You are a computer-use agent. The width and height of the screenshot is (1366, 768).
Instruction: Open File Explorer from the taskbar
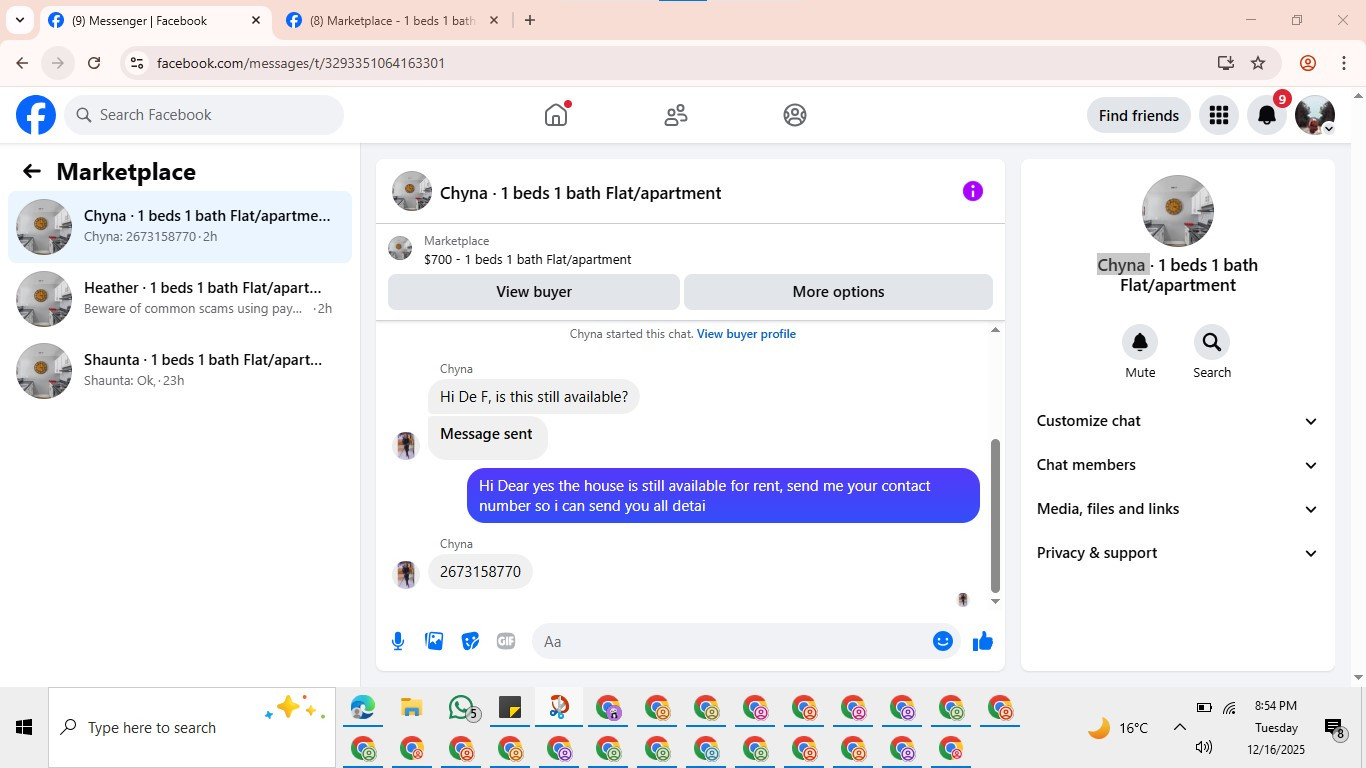point(411,708)
